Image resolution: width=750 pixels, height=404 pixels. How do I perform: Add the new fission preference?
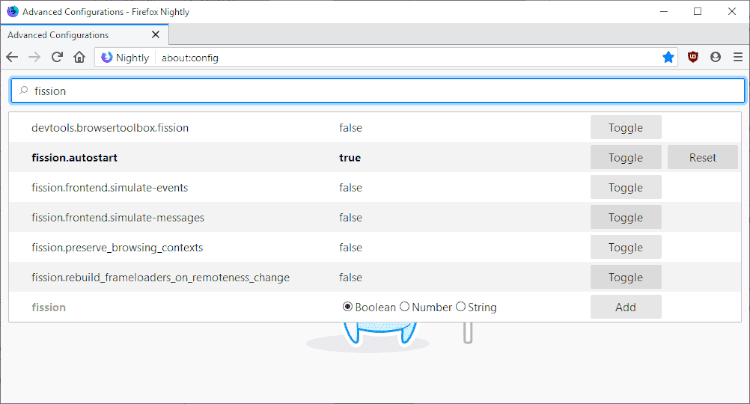click(x=626, y=307)
